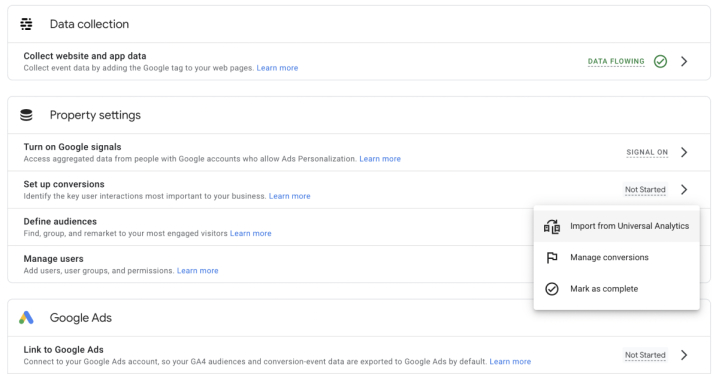Image resolution: width=719 pixels, height=374 pixels.
Task: Click the Data collection heading
Action: [89, 24]
